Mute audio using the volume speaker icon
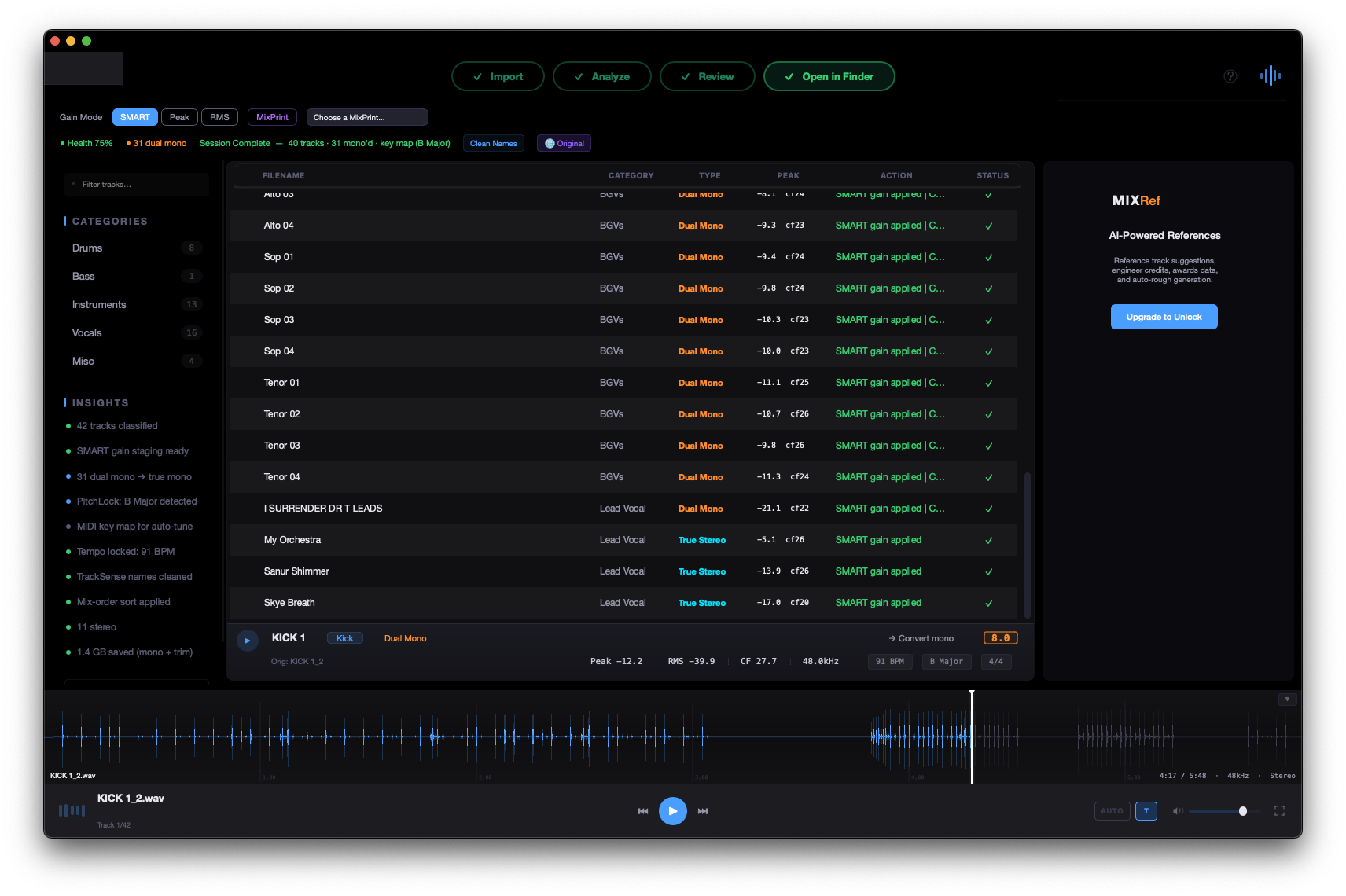The height and width of the screenshot is (896, 1346). pos(1177,810)
